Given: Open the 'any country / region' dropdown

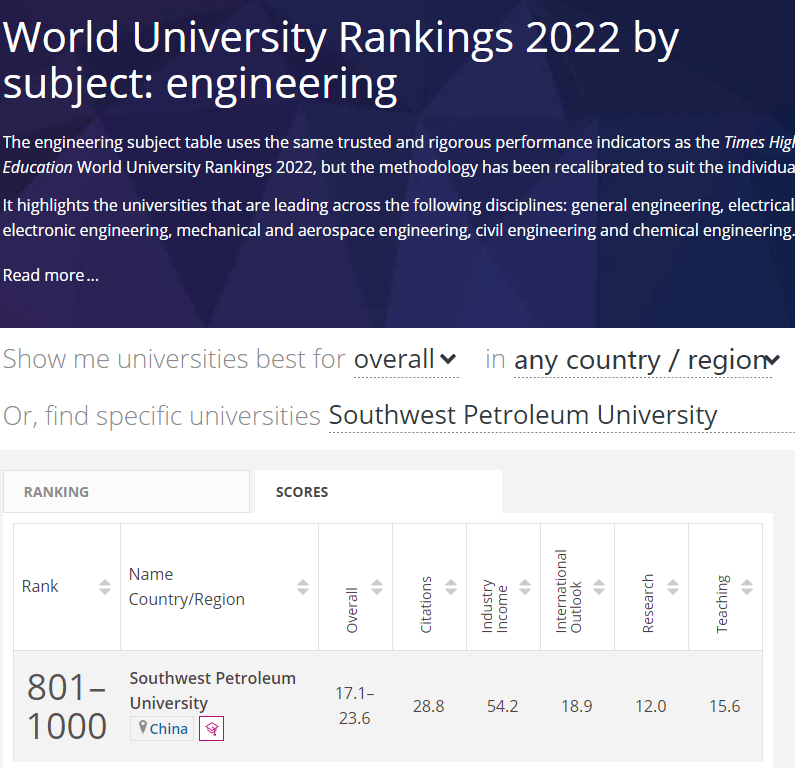Looking at the screenshot, I should coord(646,360).
